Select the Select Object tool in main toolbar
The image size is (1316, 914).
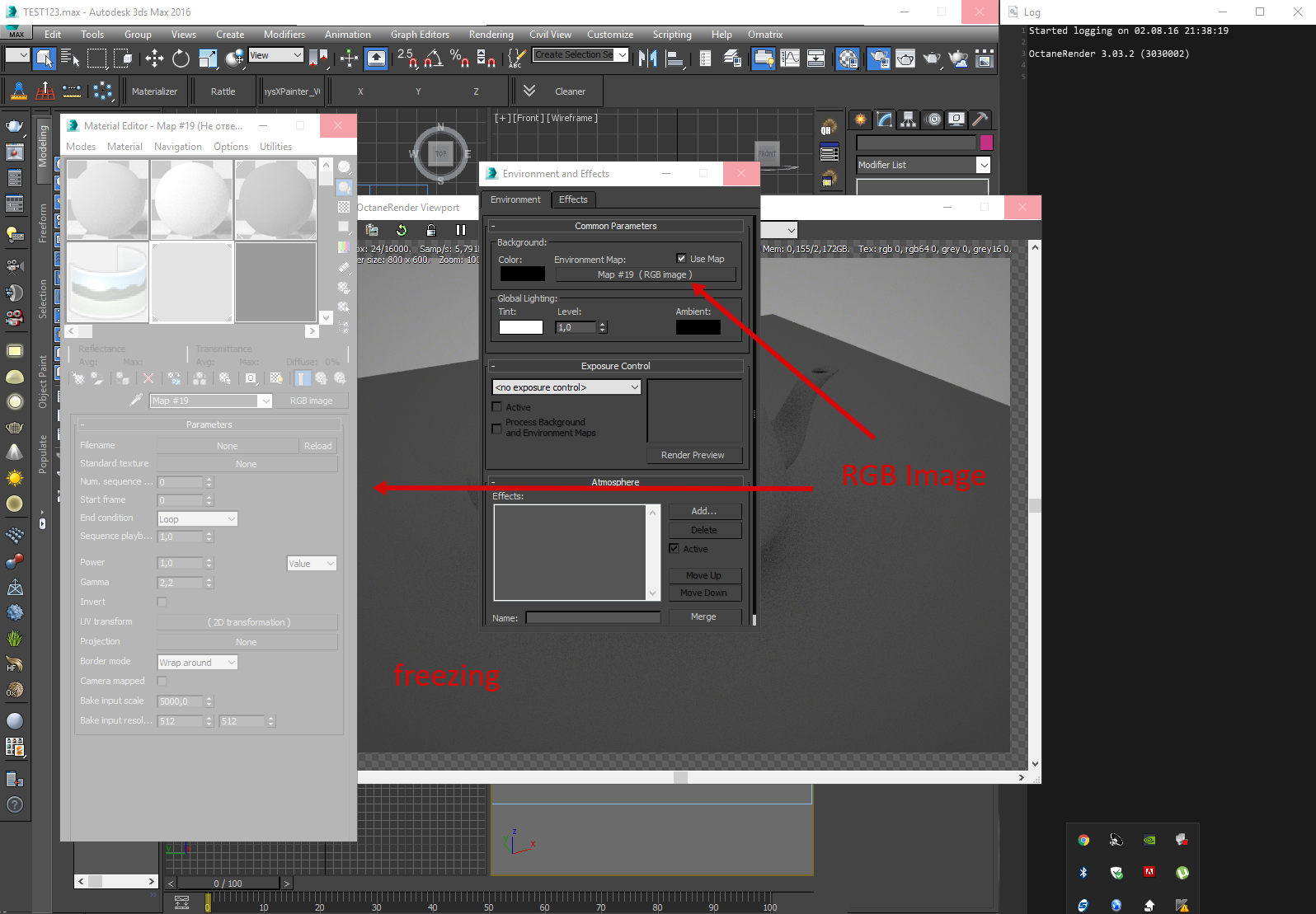pos(45,58)
